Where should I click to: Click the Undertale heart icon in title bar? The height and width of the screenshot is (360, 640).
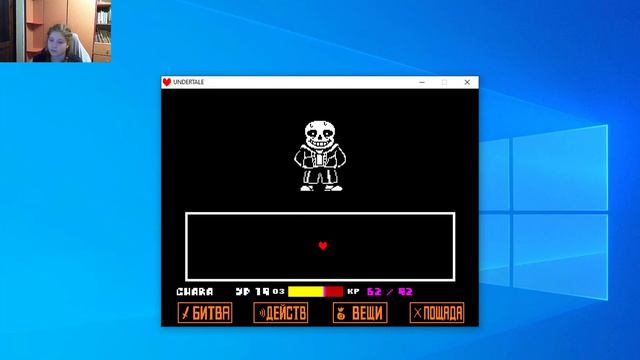[167, 82]
